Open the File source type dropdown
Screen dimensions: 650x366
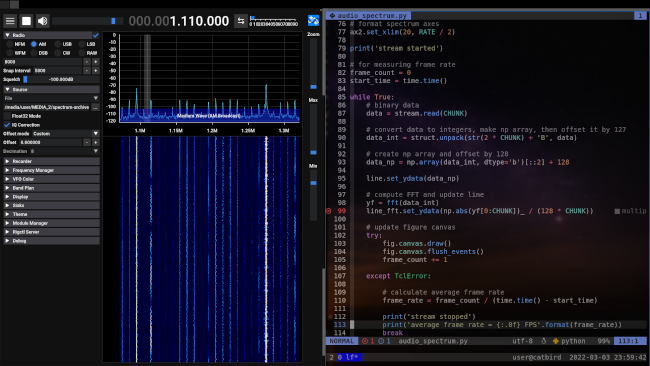(52, 98)
